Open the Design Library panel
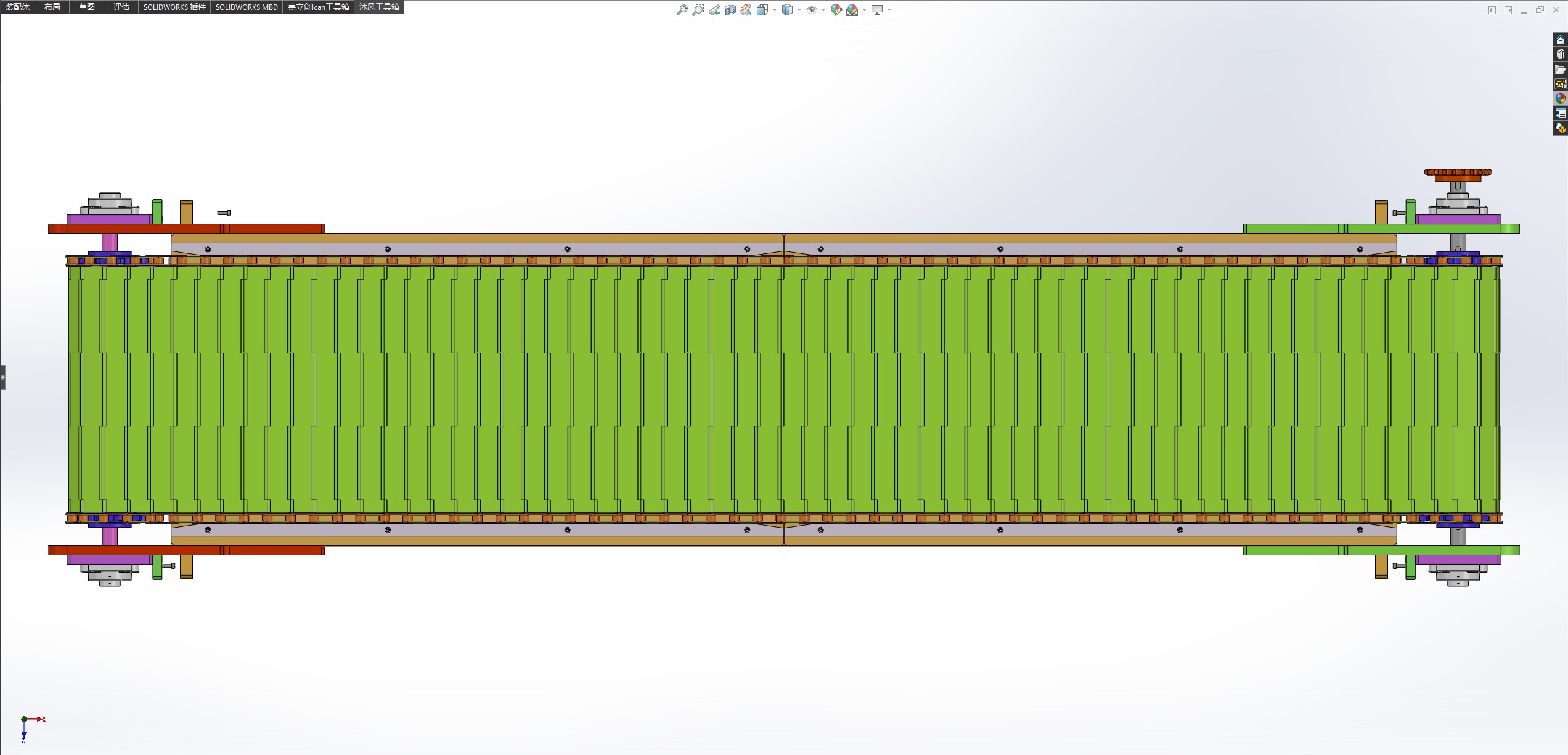The image size is (1568, 755). click(1560, 54)
